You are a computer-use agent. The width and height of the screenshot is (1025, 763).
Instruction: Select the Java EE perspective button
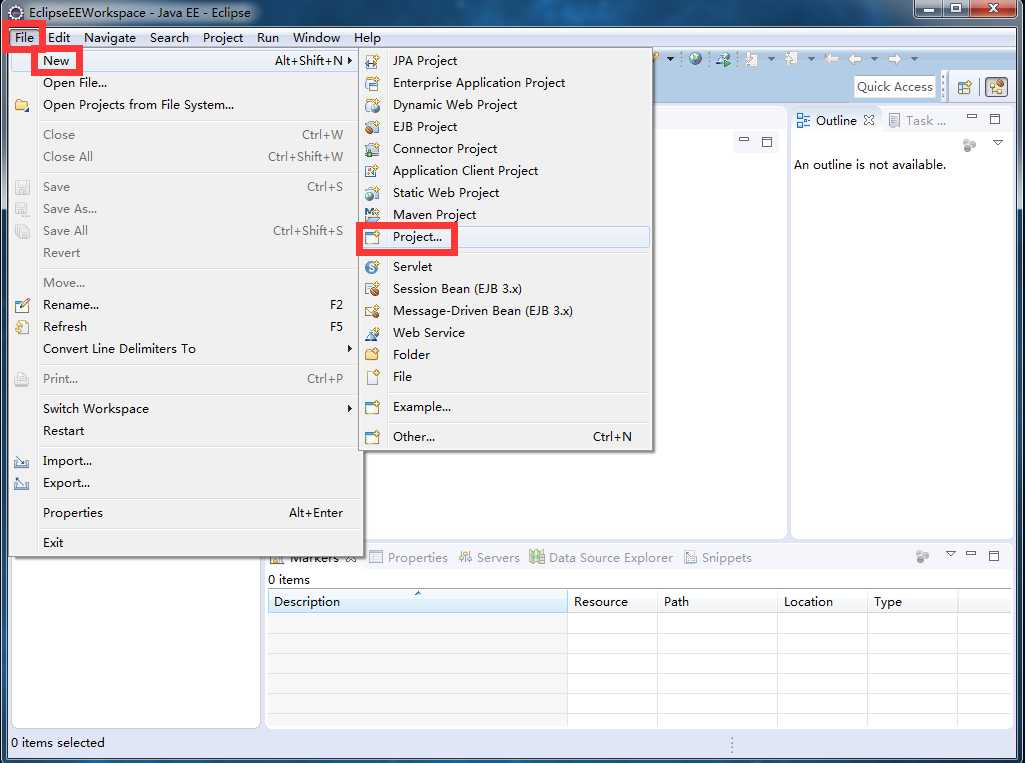click(996, 87)
